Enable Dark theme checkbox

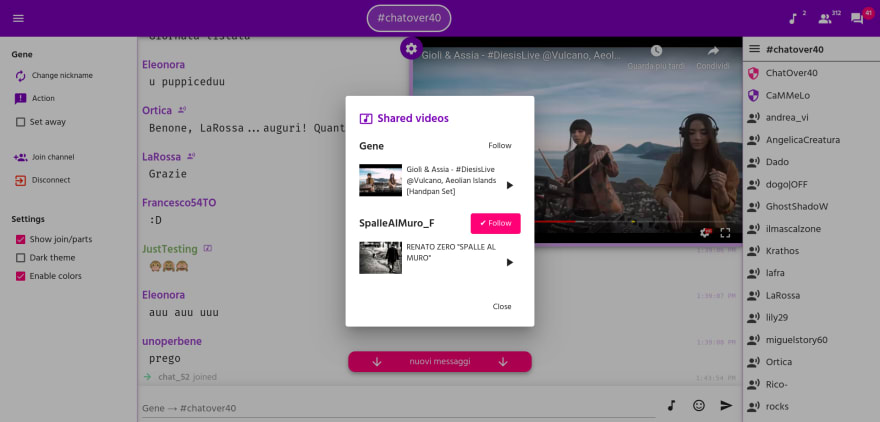tap(20, 258)
